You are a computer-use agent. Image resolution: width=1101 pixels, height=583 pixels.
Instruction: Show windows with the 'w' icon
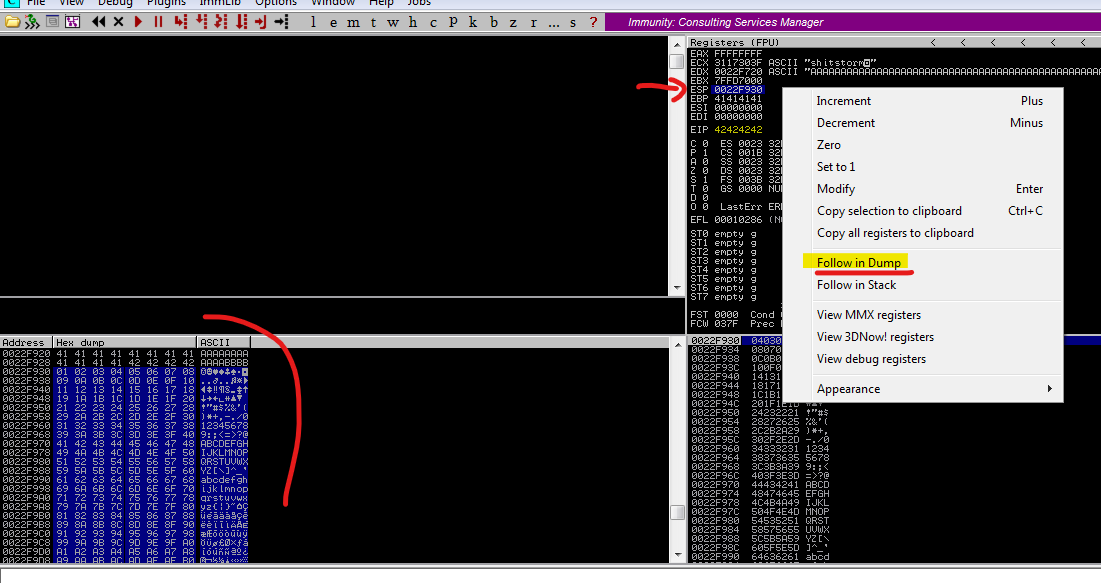click(393, 22)
